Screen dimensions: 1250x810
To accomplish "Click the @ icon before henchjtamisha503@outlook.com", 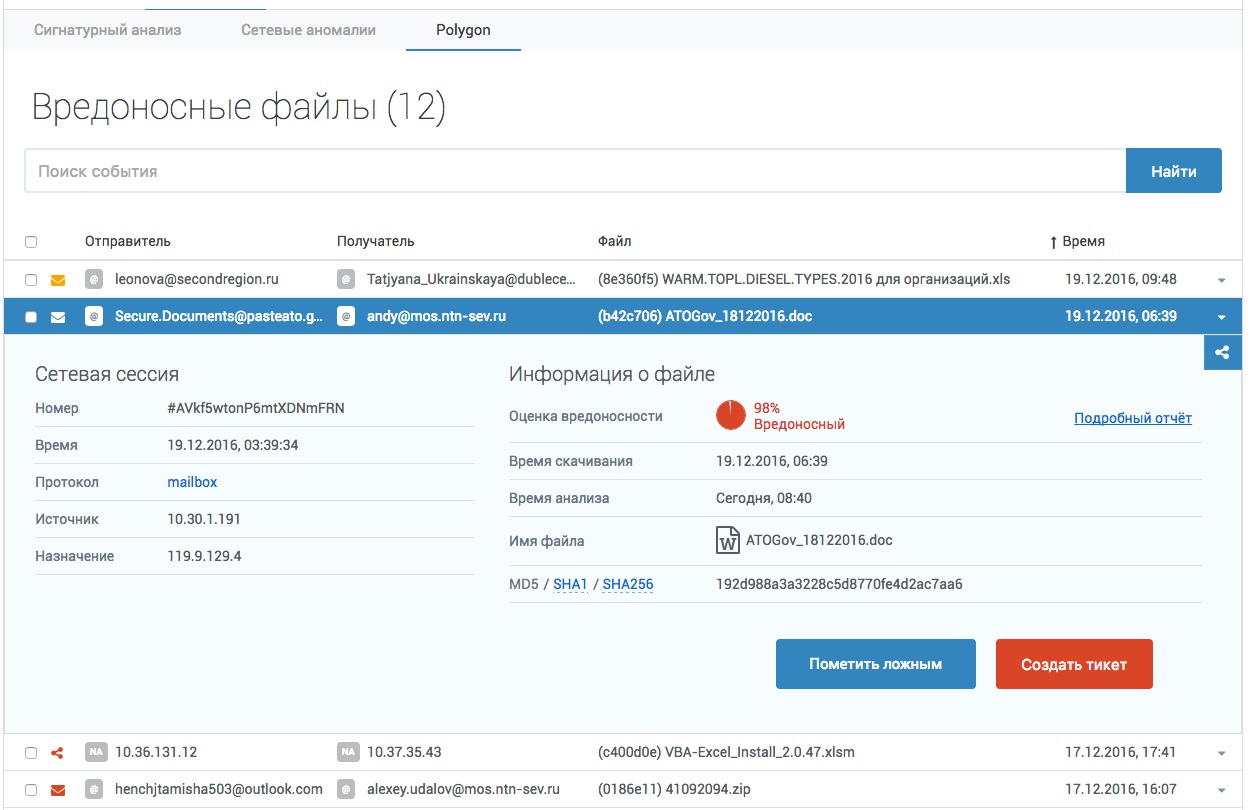I will click(x=95, y=789).
